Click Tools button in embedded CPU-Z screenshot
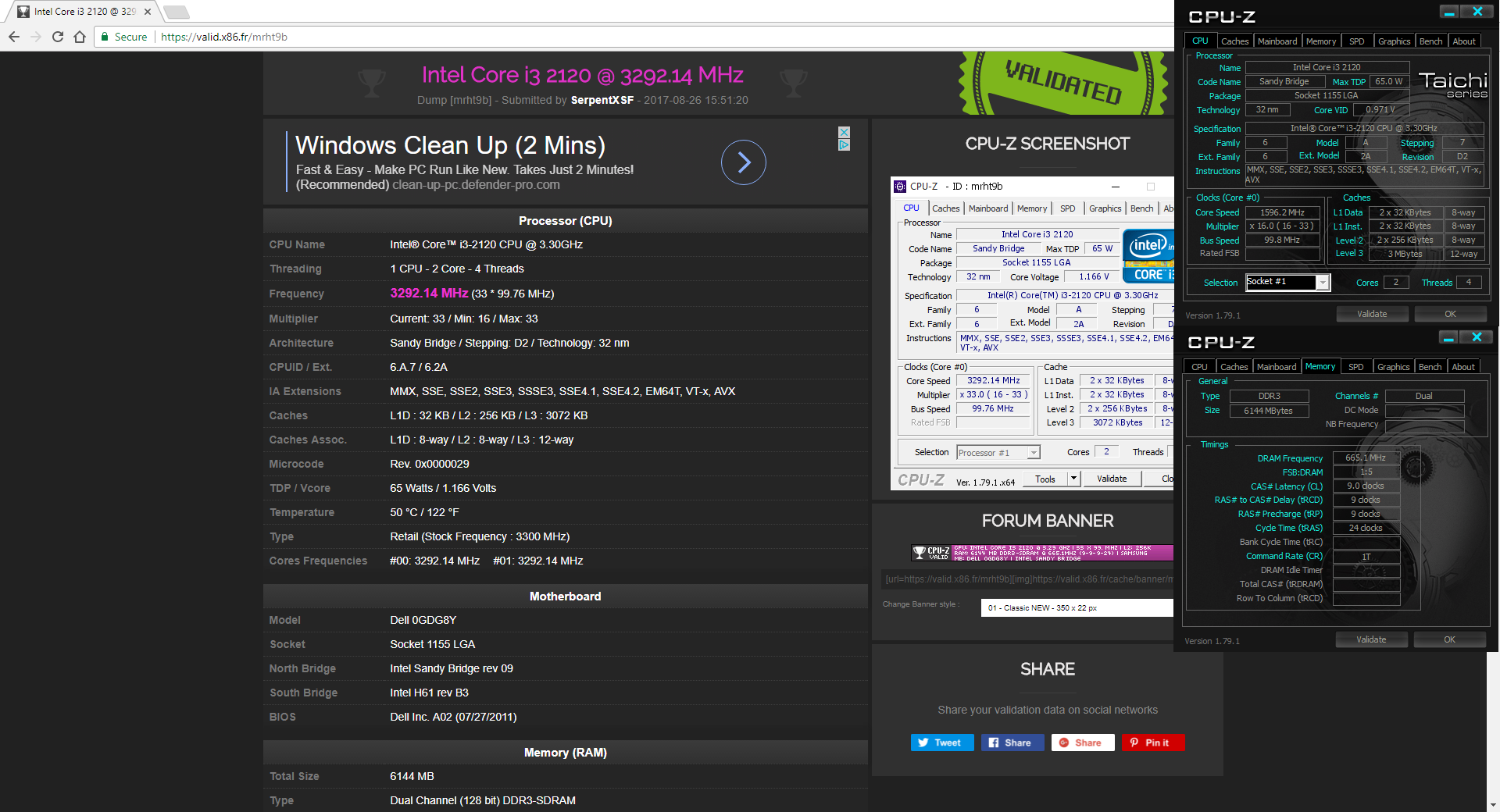 [1045, 479]
